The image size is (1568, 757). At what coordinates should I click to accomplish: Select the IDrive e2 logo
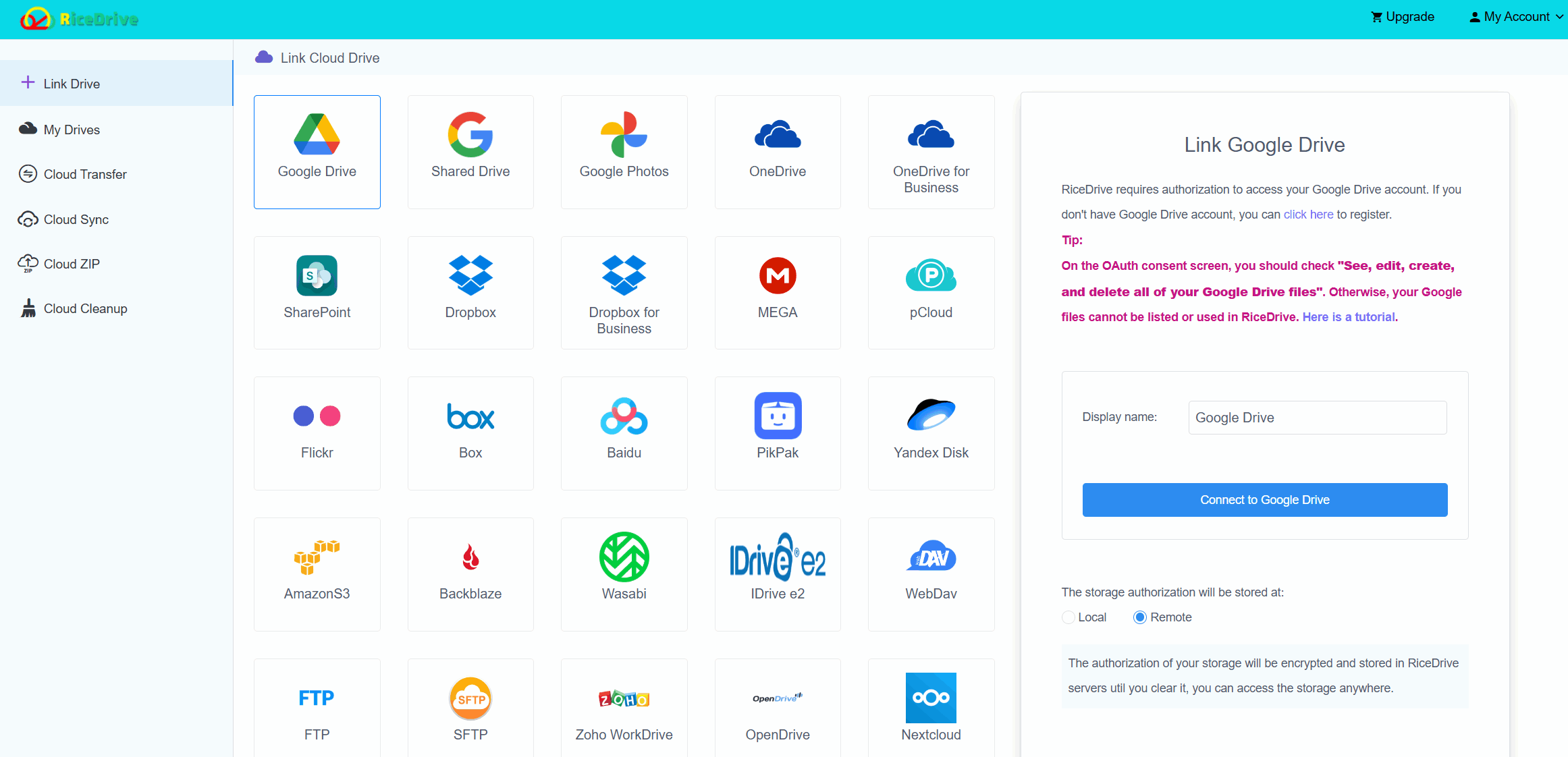(778, 557)
